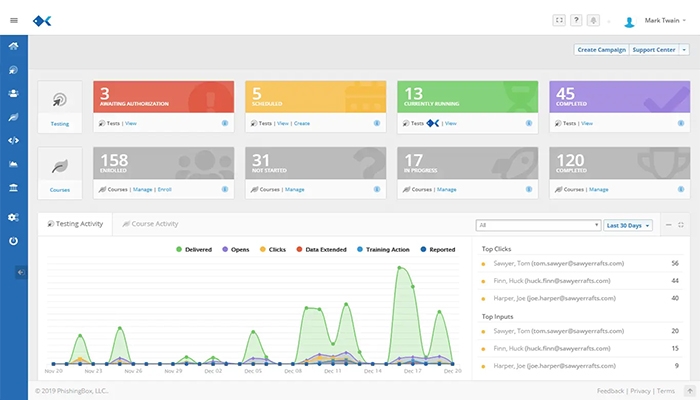Click info icon on Completed courses card
Image resolution: width=700 pixels, height=400 pixels.
click(x=681, y=189)
